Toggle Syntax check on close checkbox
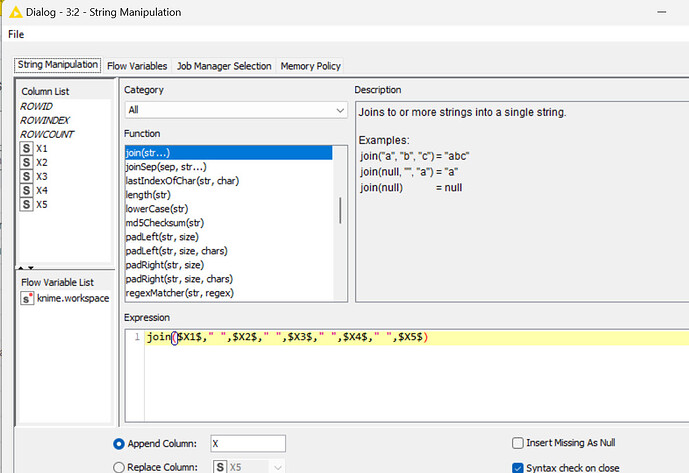689x473 pixels. coord(518,468)
